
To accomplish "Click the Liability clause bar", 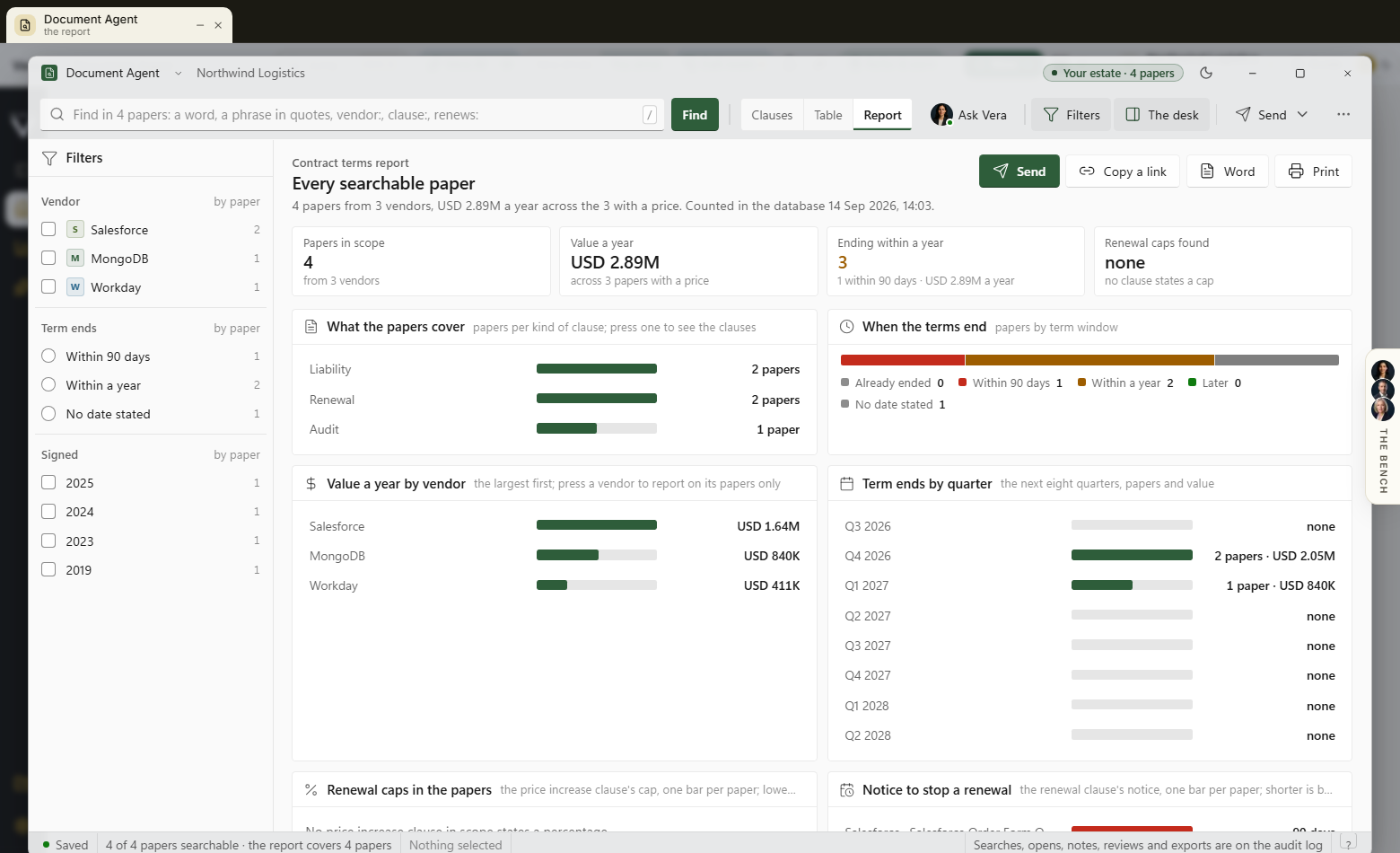I will tap(597, 369).
